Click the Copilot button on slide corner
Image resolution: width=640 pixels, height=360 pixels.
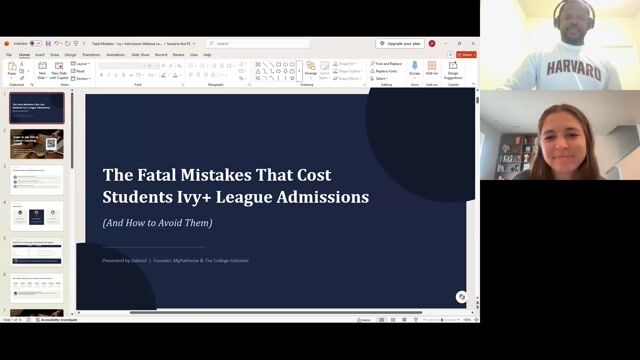461,297
